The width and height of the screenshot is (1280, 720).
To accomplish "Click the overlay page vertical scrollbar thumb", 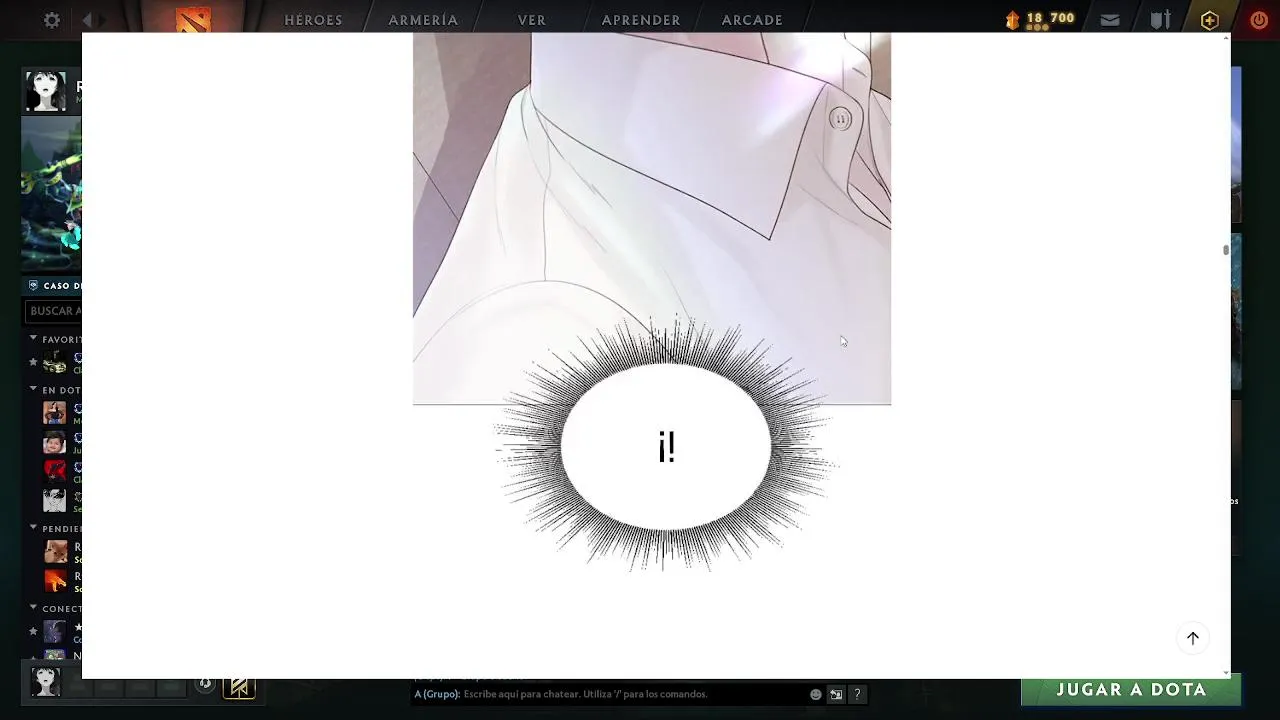I will [1225, 250].
